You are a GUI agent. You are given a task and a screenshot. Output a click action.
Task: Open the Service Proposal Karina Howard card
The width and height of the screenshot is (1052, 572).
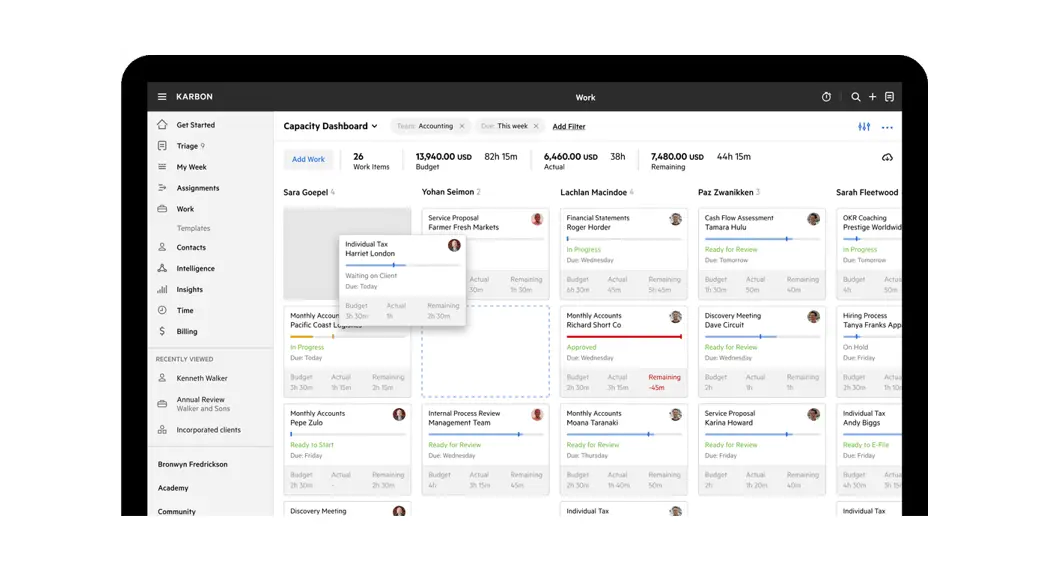761,449
